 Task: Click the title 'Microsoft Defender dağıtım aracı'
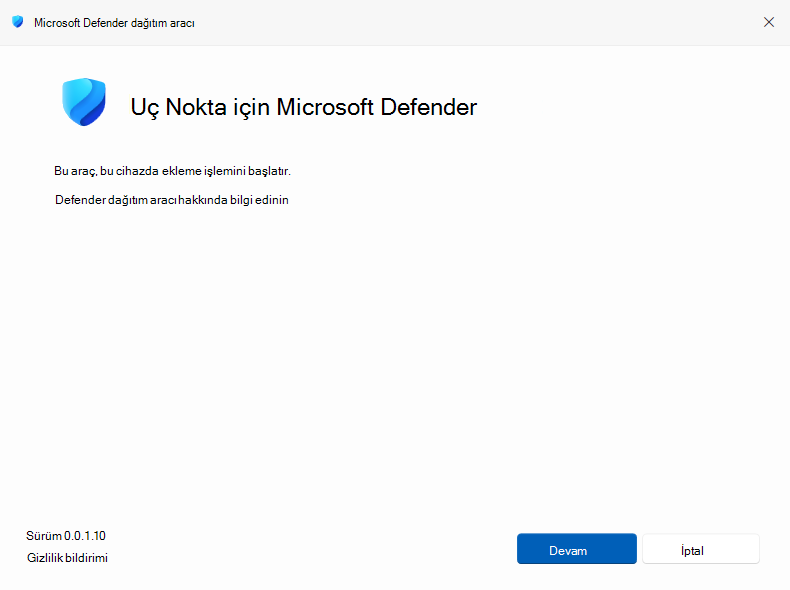(x=114, y=23)
